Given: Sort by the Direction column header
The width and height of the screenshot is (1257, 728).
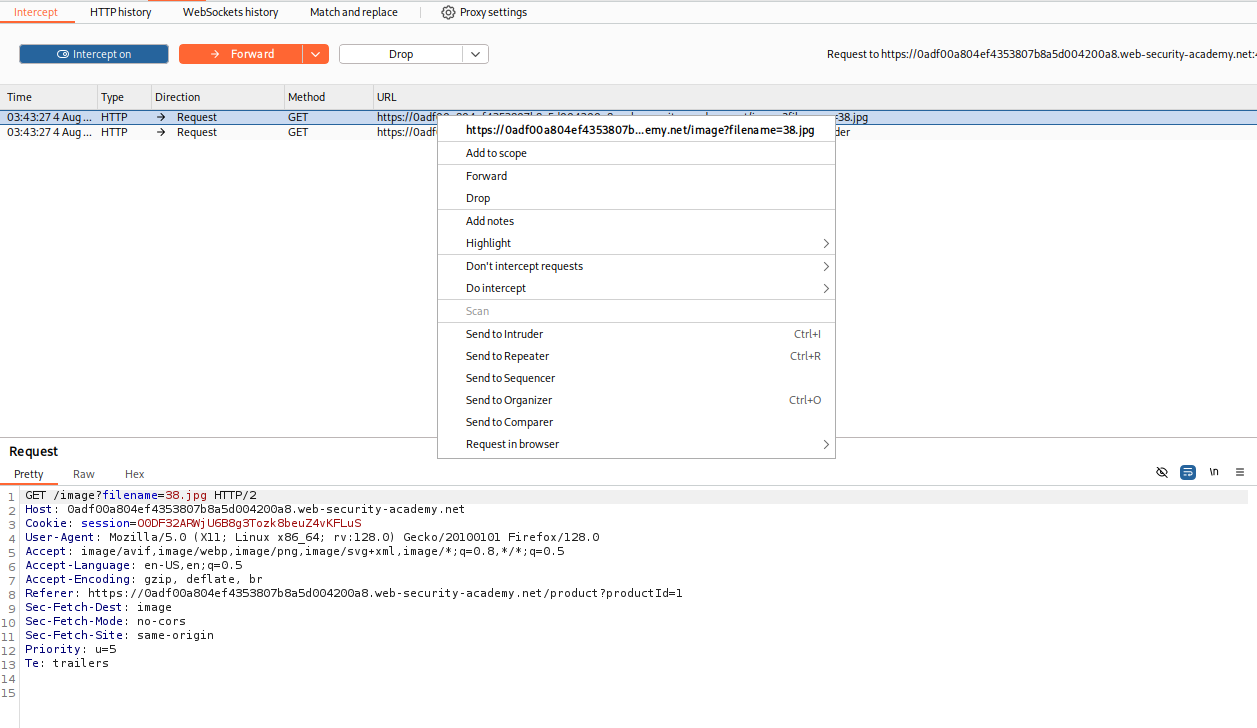Looking at the screenshot, I should click(x=217, y=97).
